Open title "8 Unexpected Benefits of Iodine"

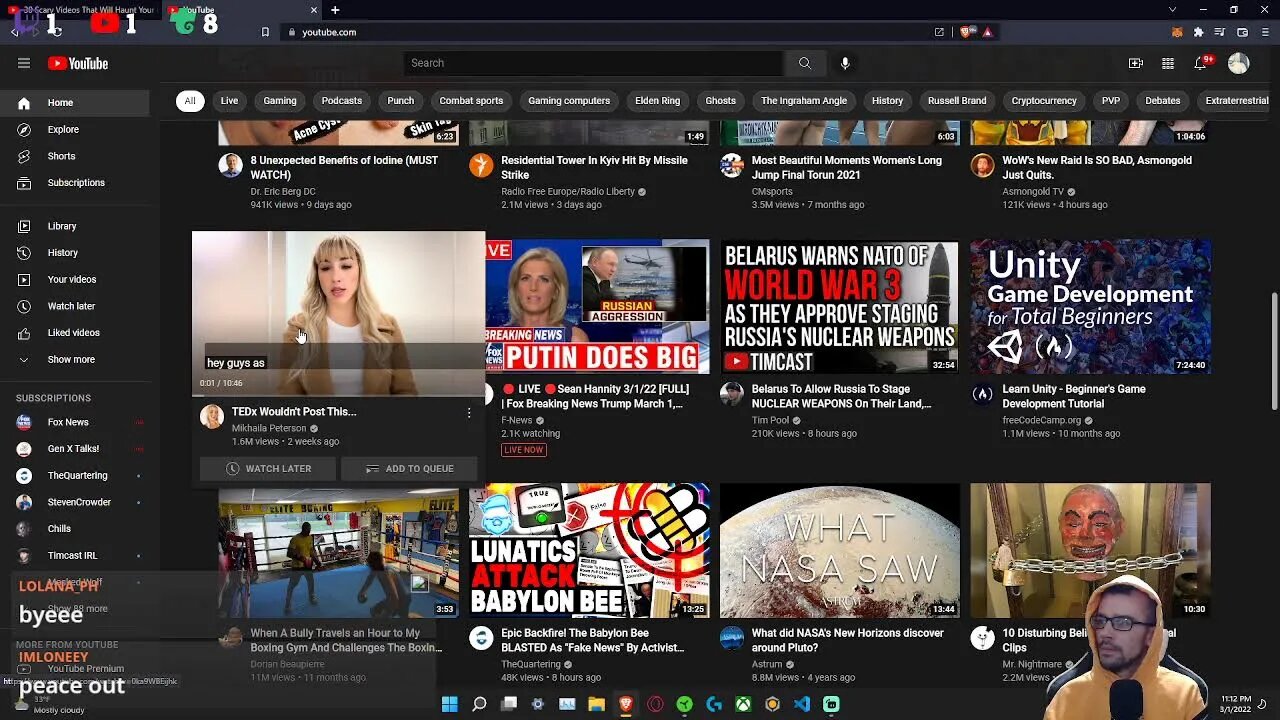pos(344,167)
